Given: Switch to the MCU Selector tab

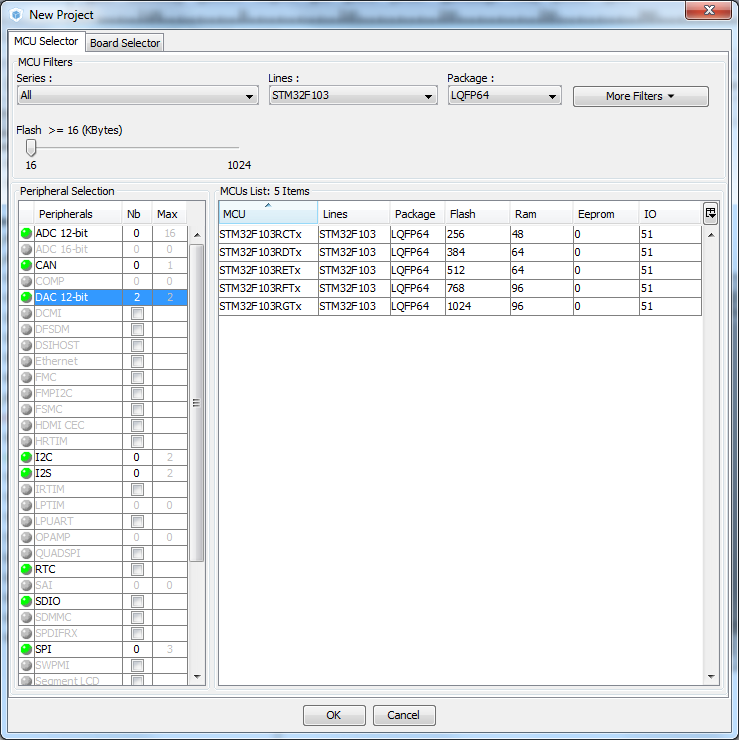Looking at the screenshot, I should click(46, 42).
